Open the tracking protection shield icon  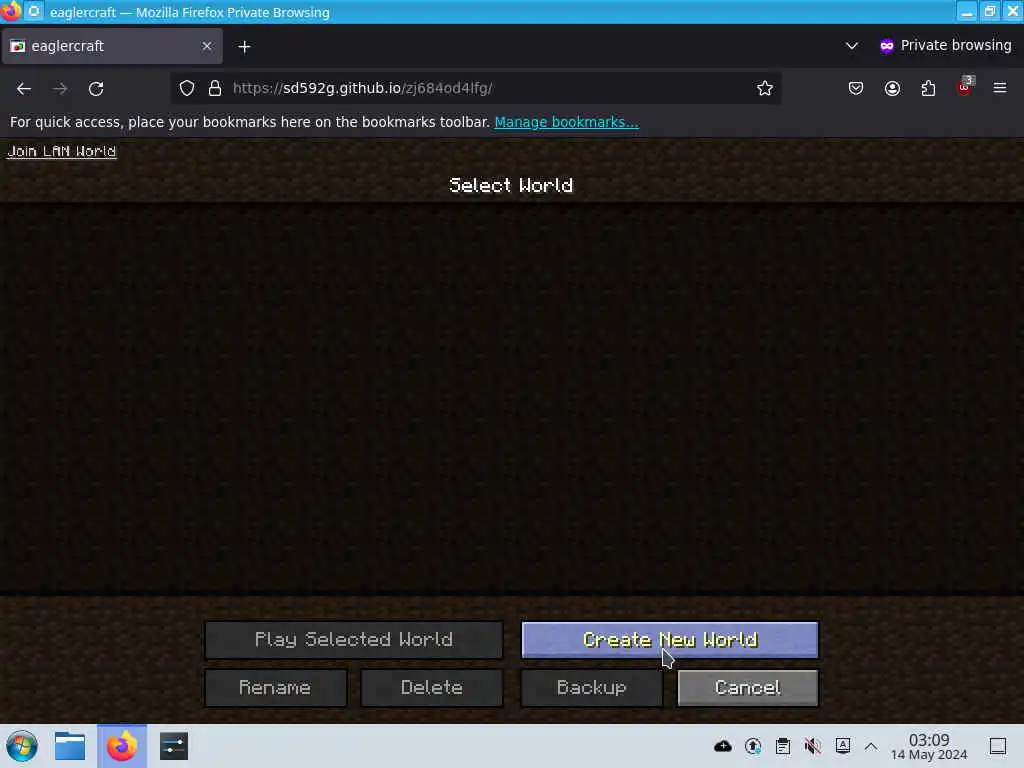point(187,88)
